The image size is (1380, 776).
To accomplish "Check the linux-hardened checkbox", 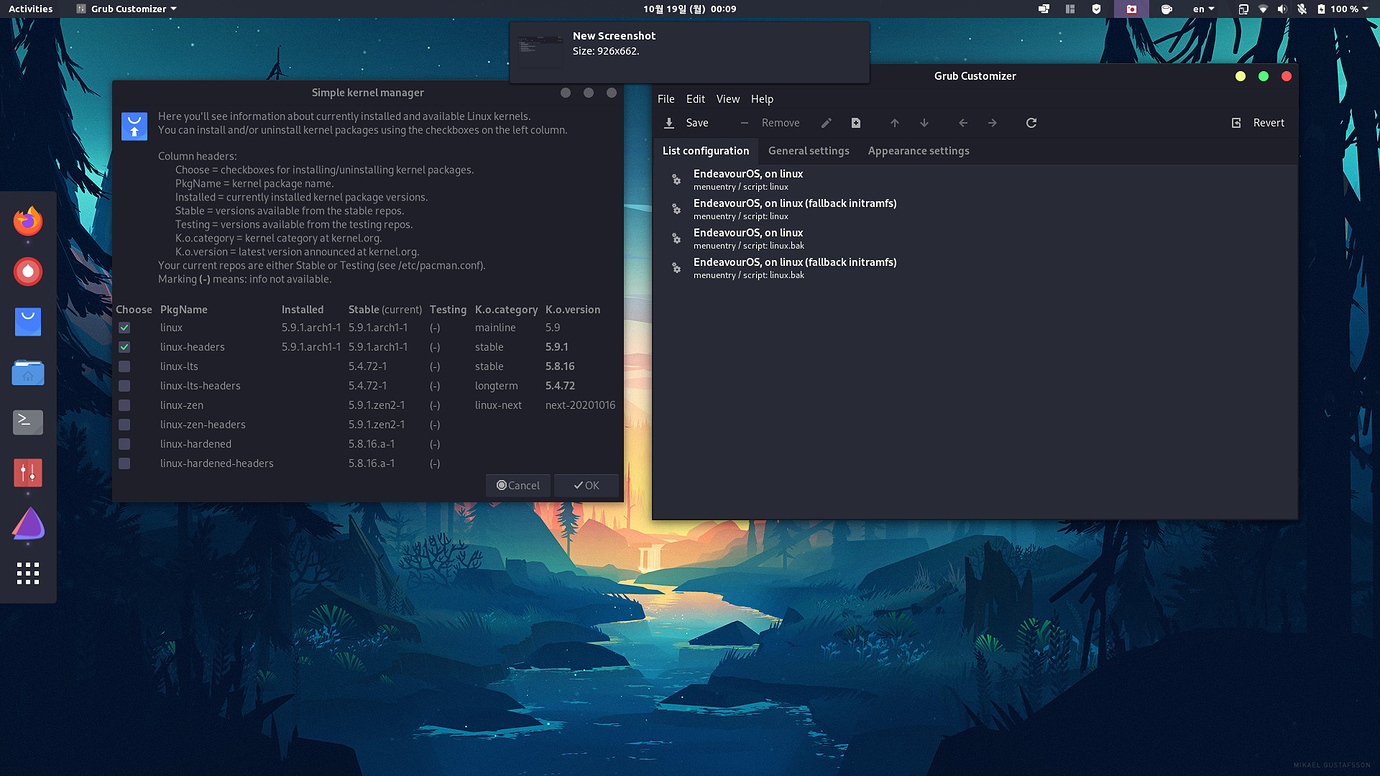I will tap(124, 444).
